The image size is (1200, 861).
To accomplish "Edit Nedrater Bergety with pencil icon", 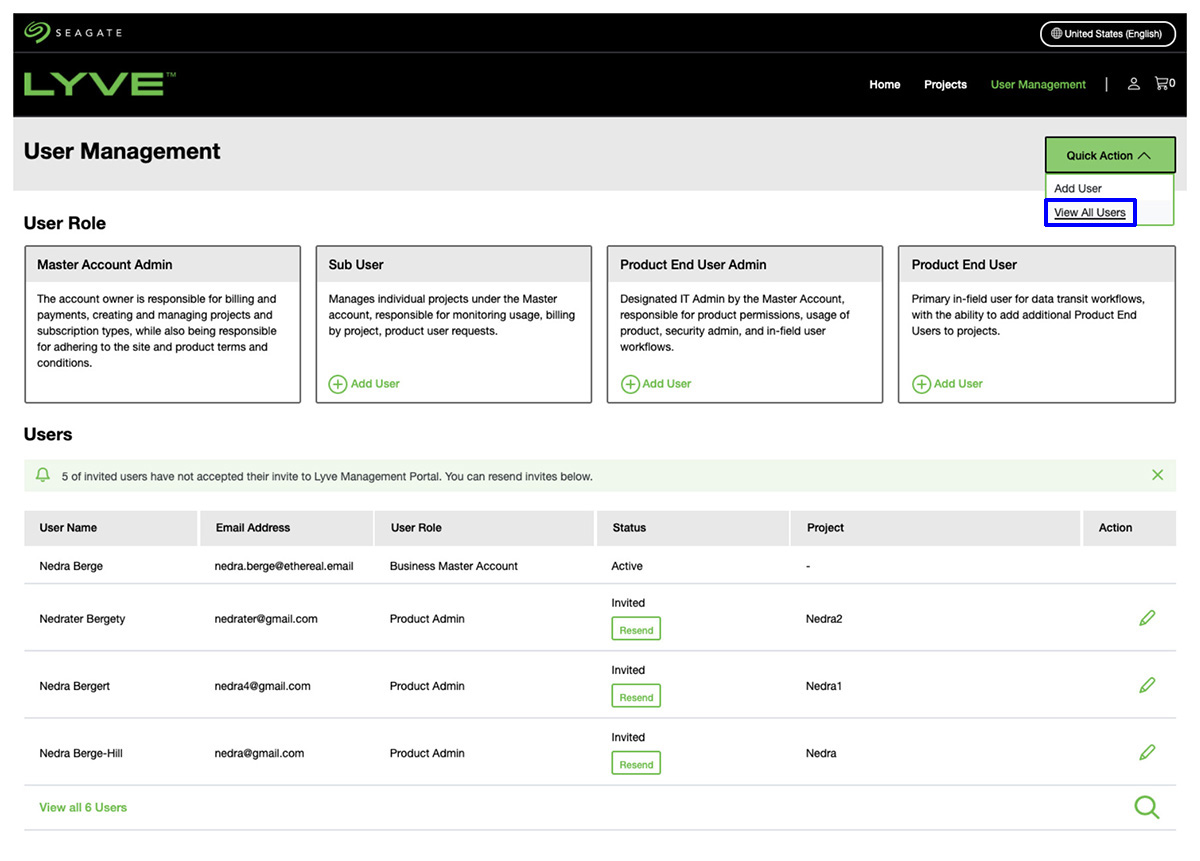I will (1147, 618).
